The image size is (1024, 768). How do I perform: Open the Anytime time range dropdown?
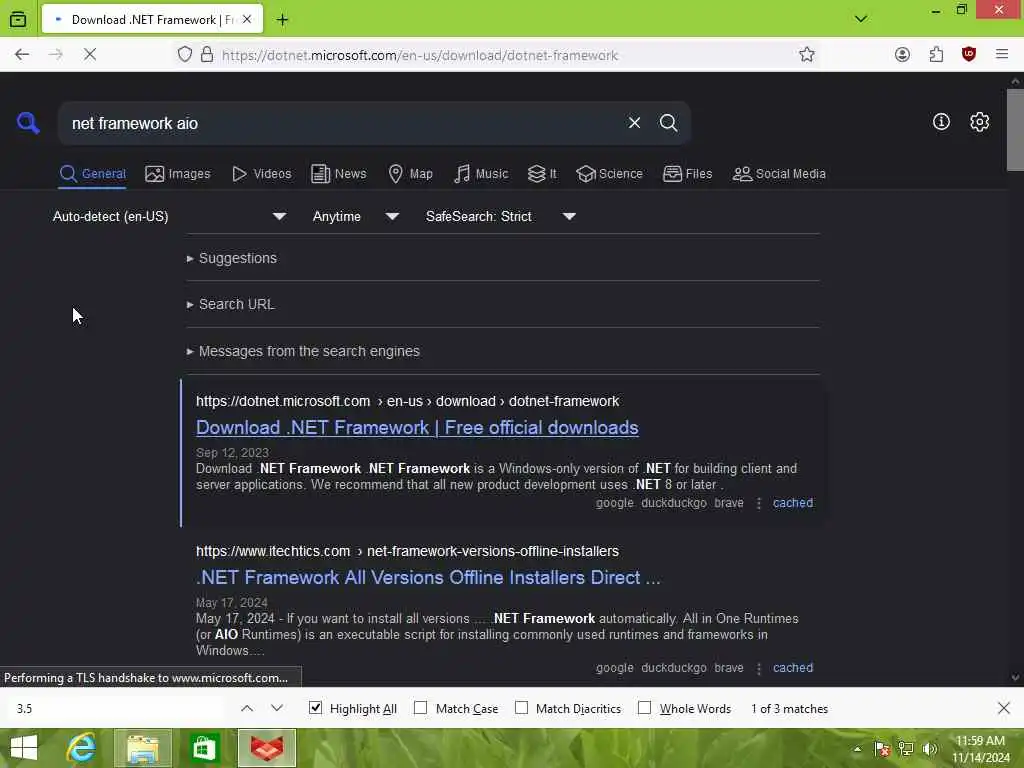(356, 216)
